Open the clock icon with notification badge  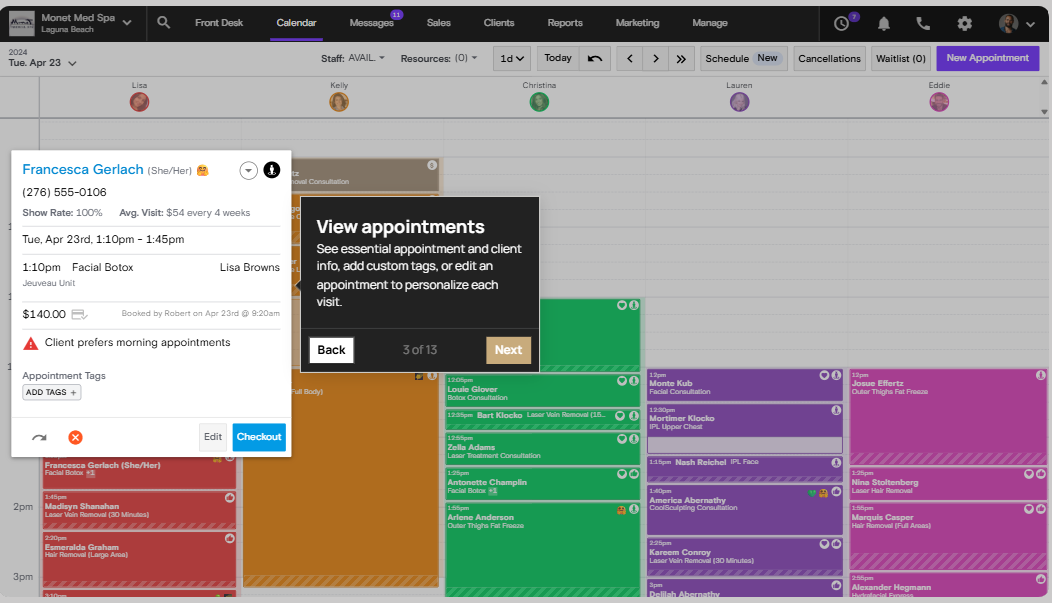click(842, 23)
